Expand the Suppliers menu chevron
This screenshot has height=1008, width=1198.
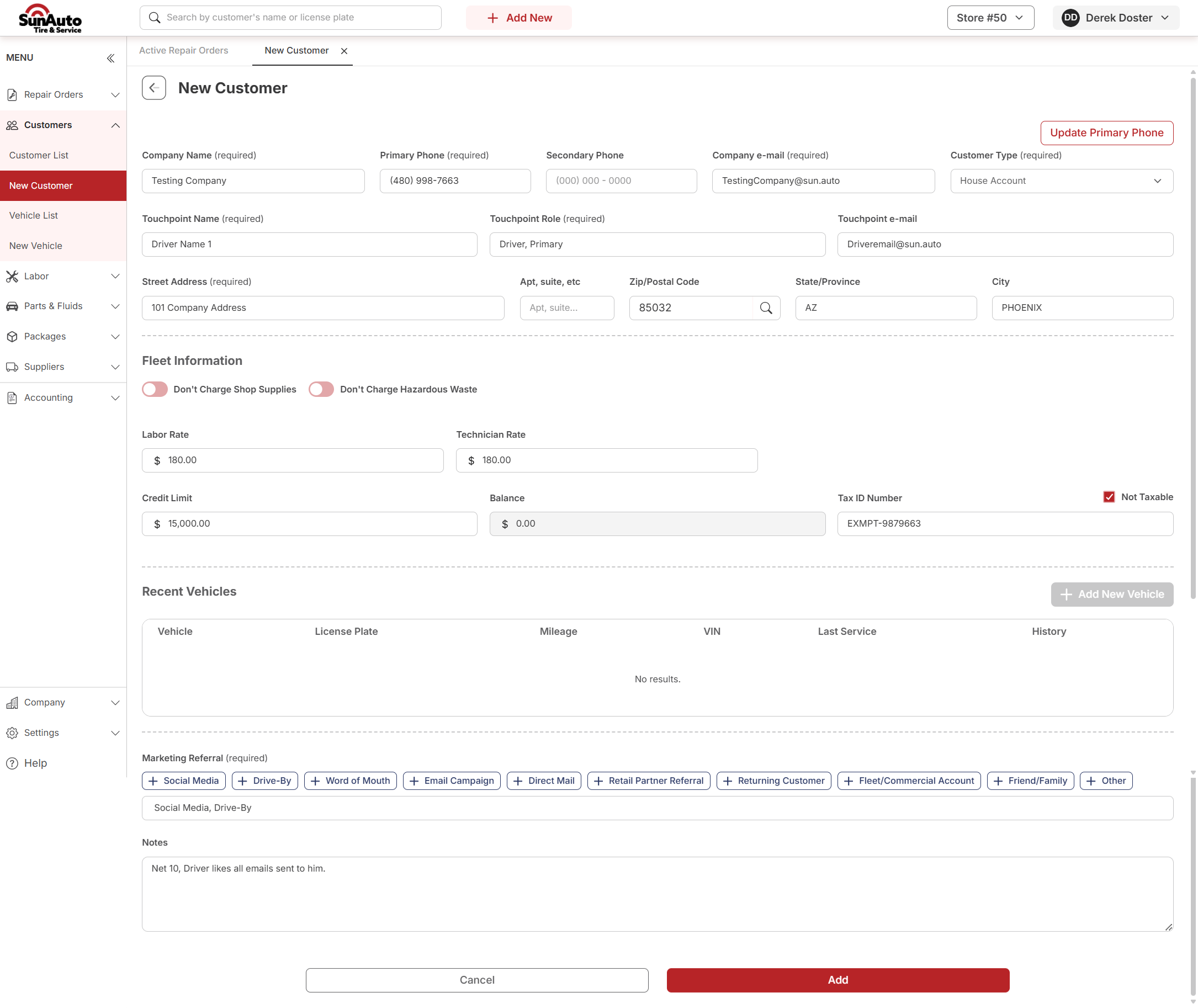click(115, 367)
